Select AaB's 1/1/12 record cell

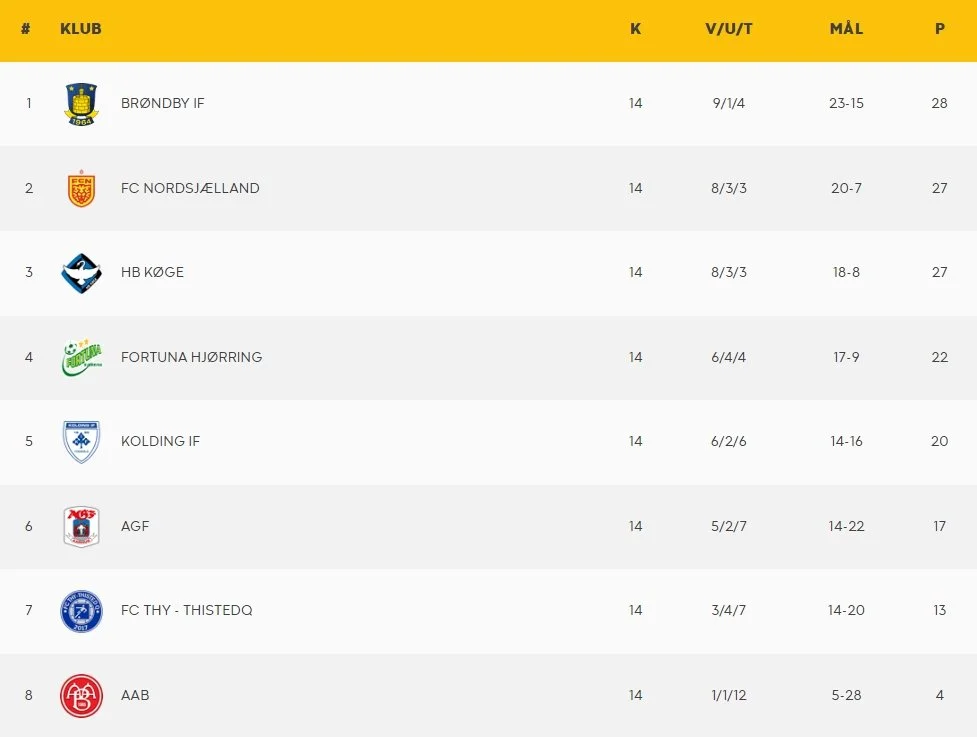729,695
